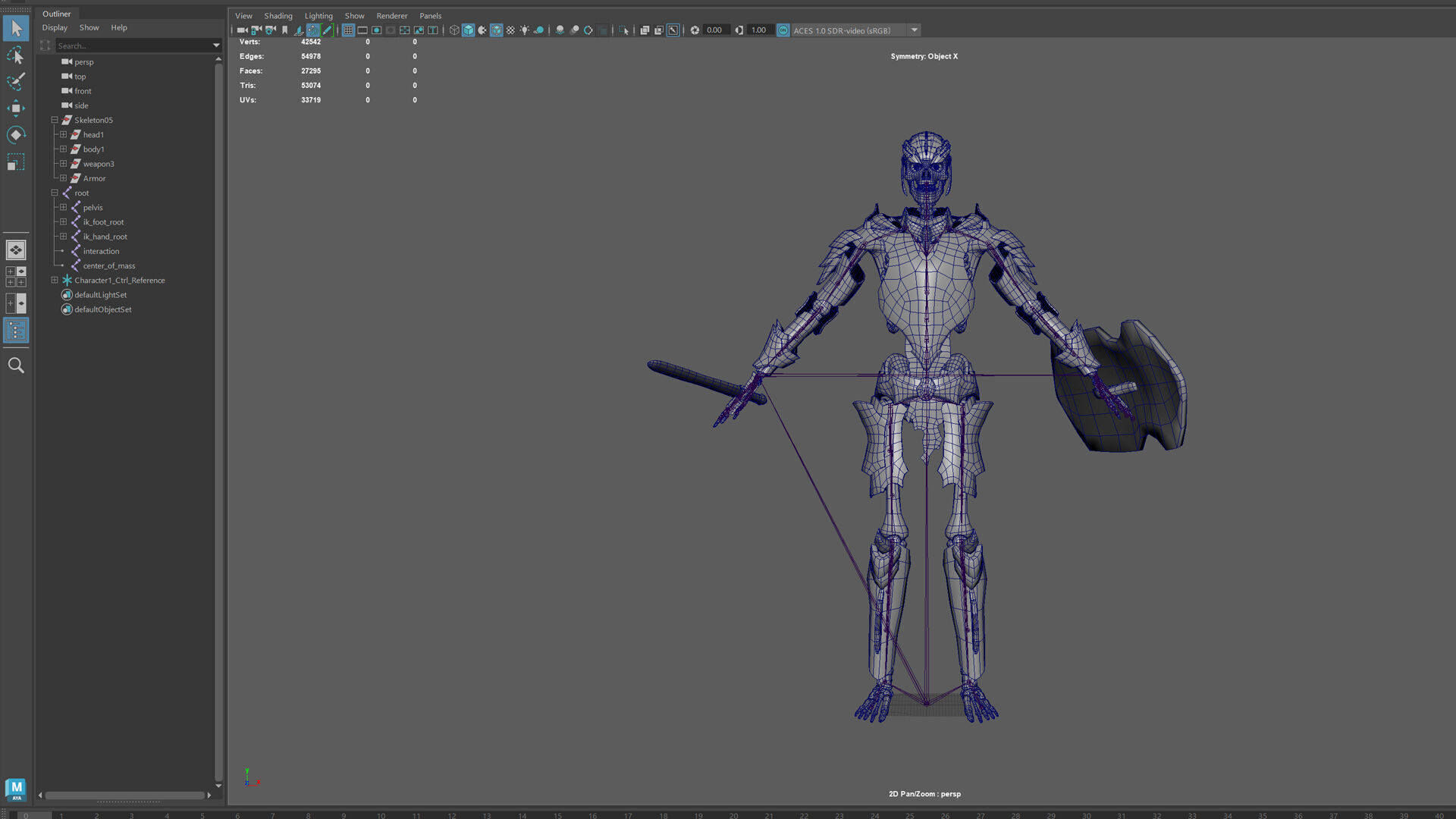Click the Gamma reset icon
Viewport: 1456px width, 819px height.
click(x=739, y=30)
